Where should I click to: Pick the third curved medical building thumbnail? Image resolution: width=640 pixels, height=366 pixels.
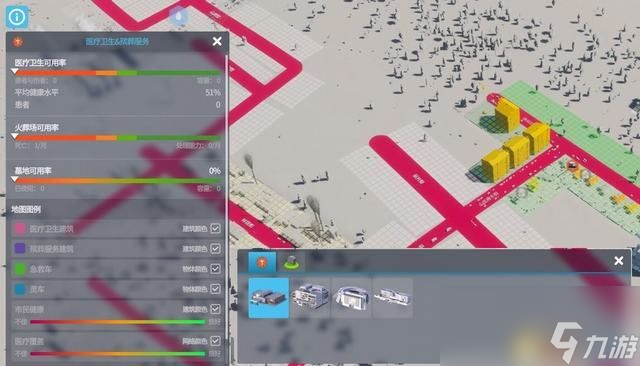coord(351,298)
